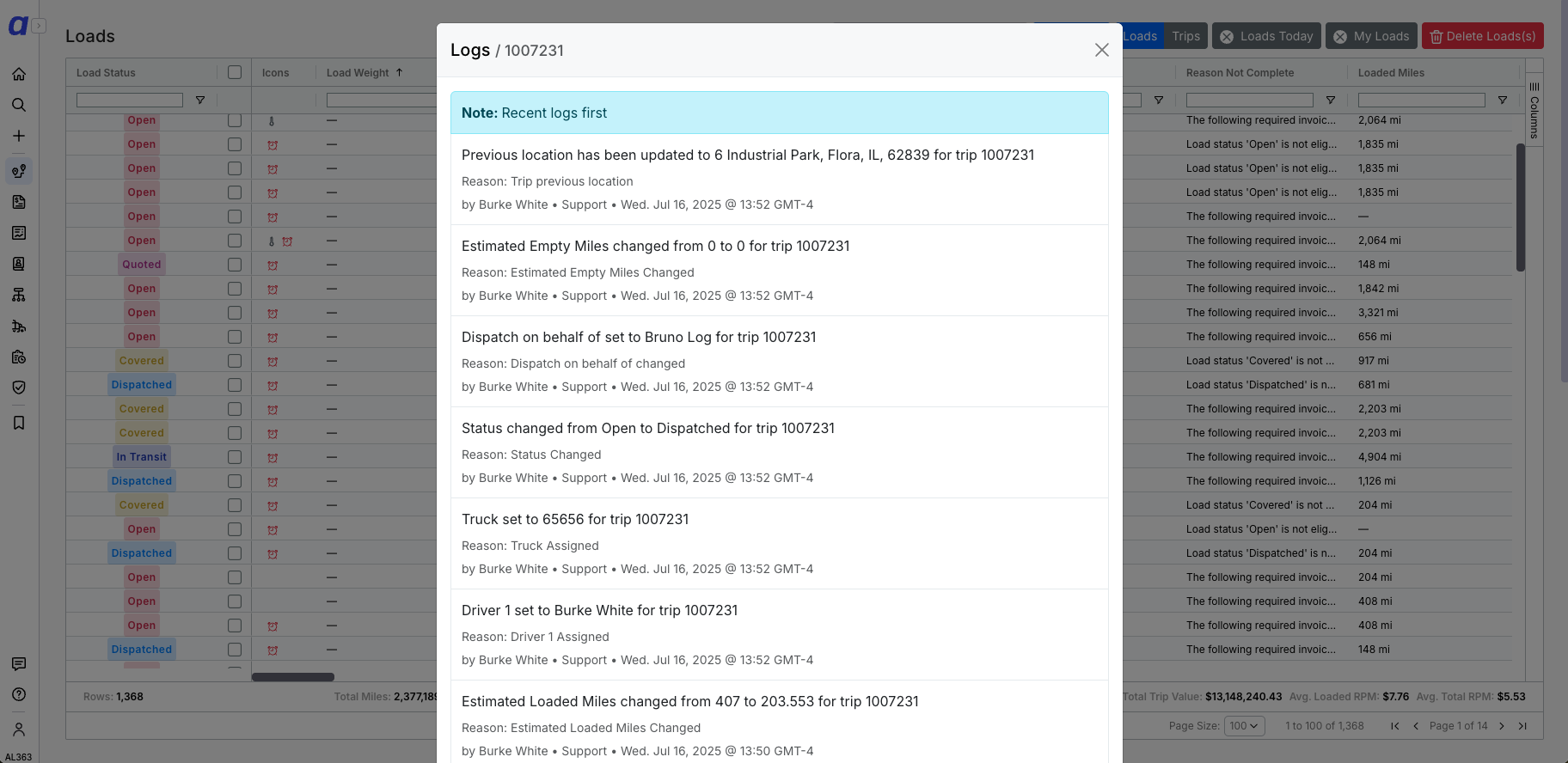1568x763 pixels.
Task: Open the truck/fleet sidebar icon
Action: tap(19, 326)
